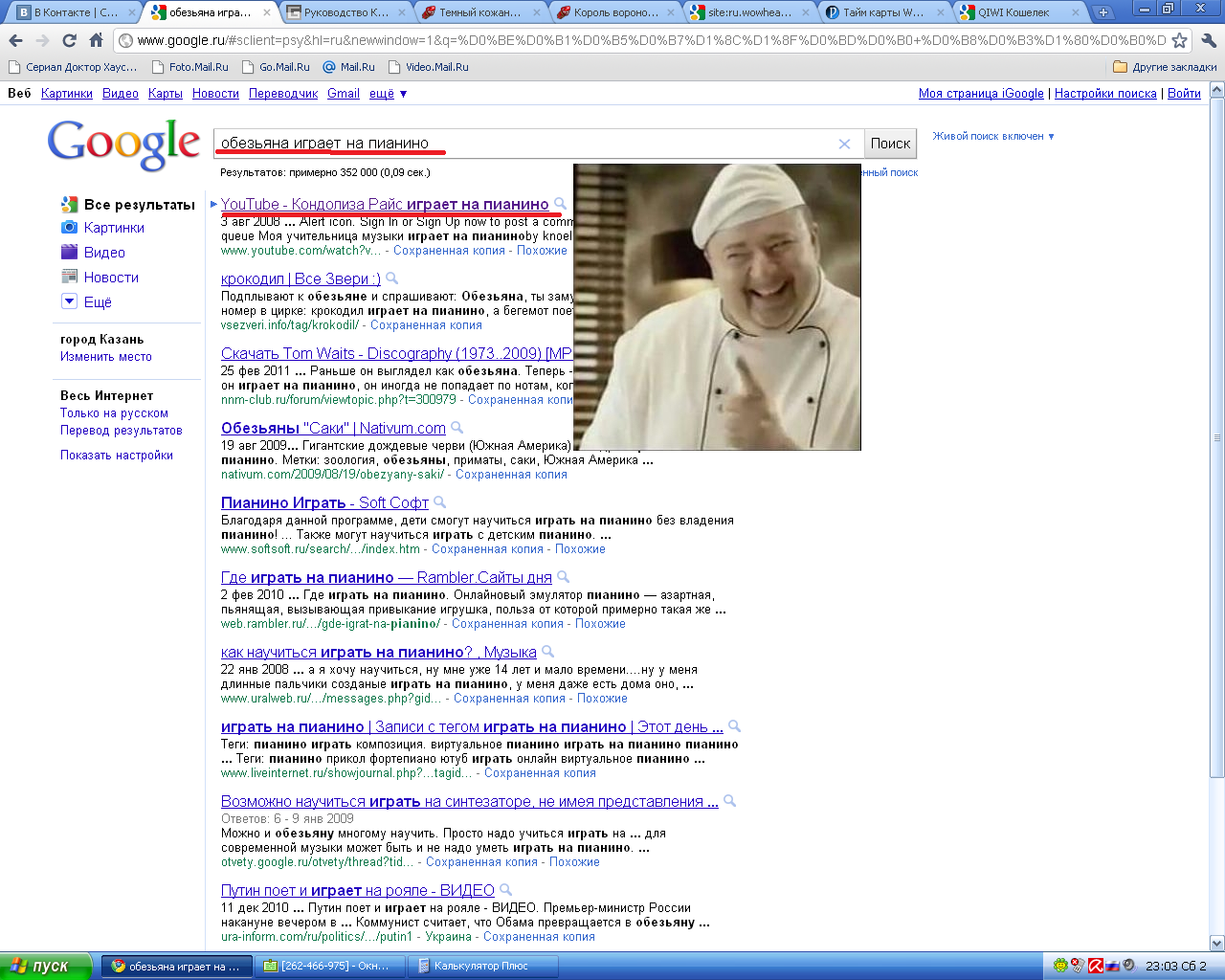
Task: Click the page scroll down arrow
Action: pos(1217,943)
